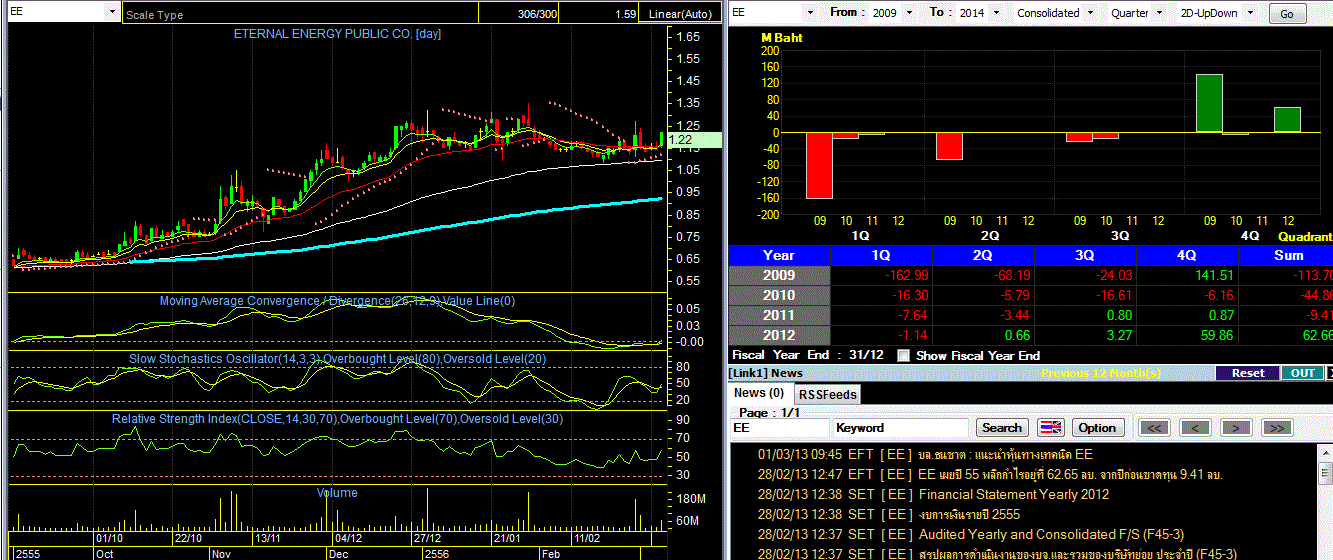1333x560 pixels.
Task: Click the MACD indicator title
Action: tap(337, 301)
